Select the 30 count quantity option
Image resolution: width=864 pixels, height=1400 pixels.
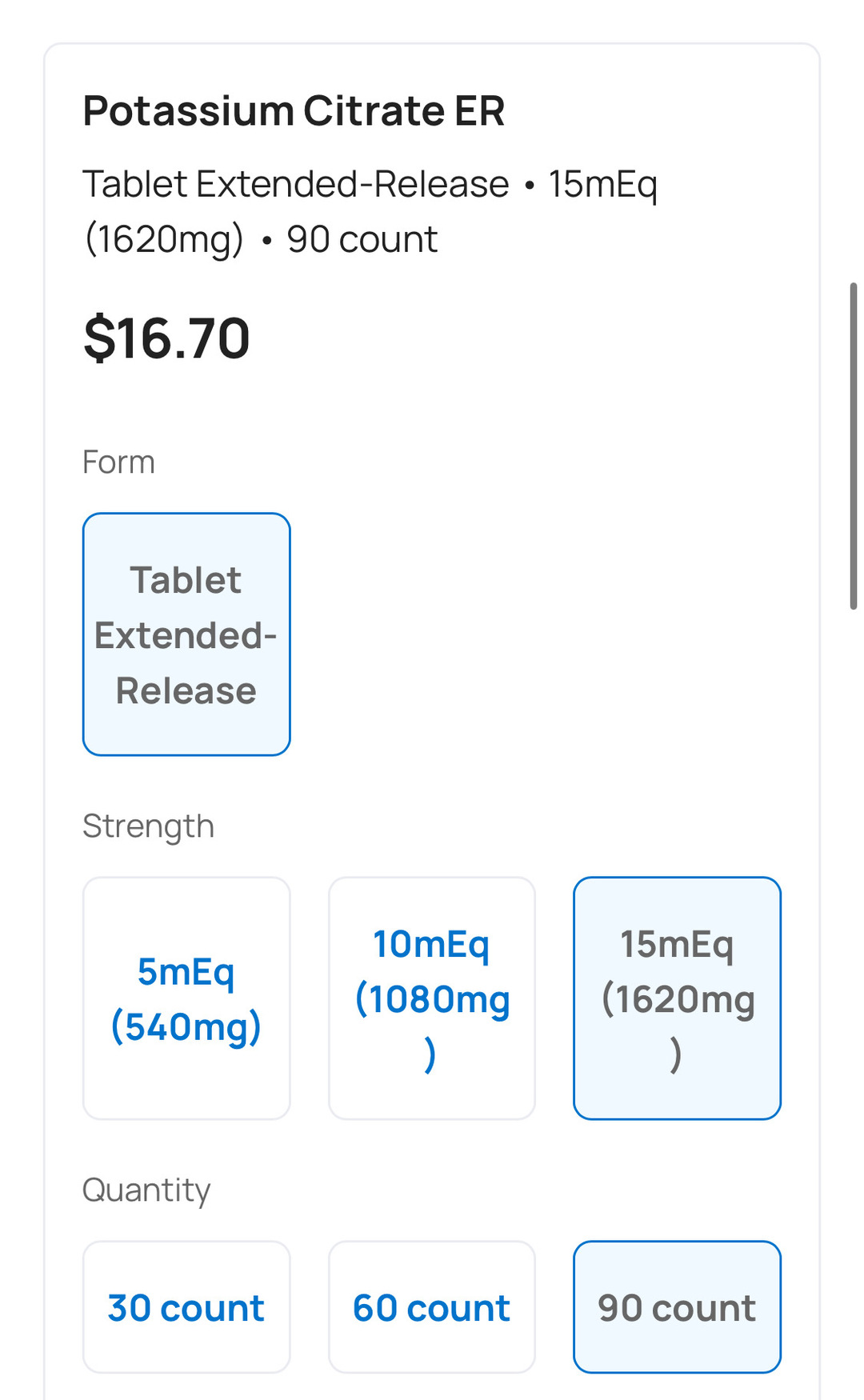point(186,1308)
